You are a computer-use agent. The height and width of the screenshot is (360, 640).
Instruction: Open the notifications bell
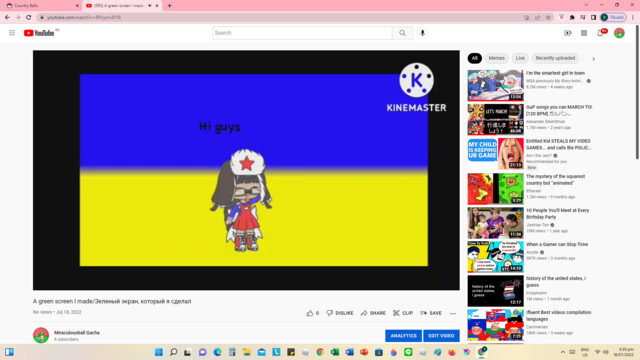pyautogui.click(x=600, y=33)
